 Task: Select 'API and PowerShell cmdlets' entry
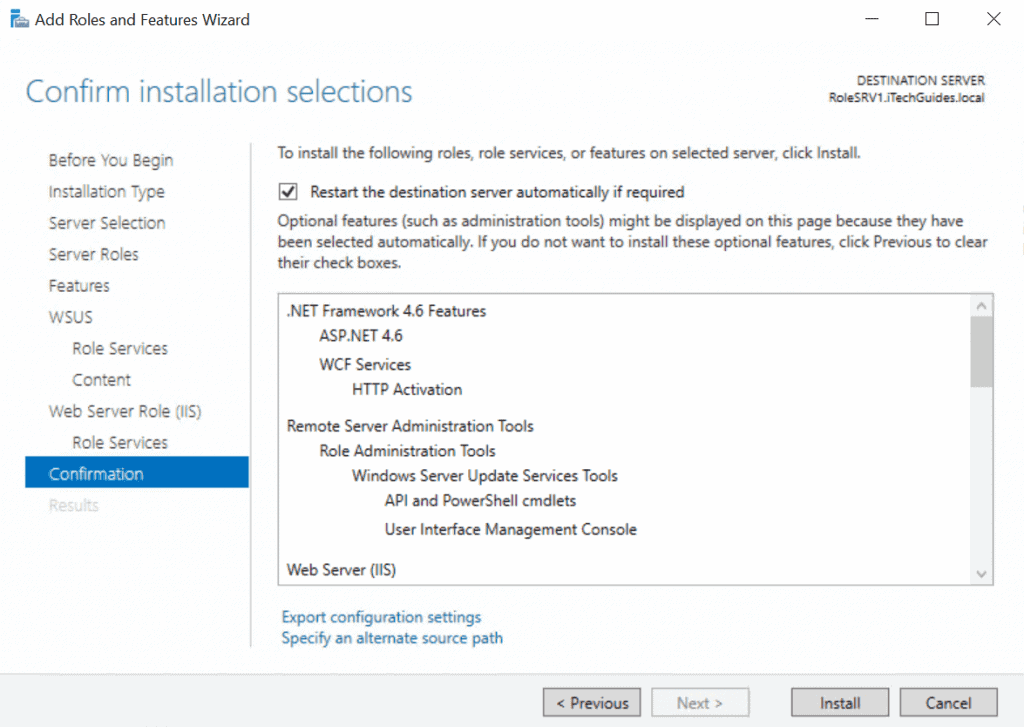pos(481,500)
